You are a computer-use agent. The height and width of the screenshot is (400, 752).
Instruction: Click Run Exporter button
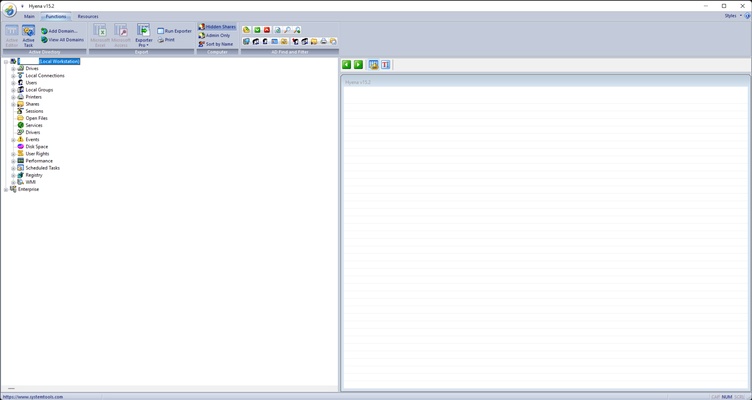[175, 31]
